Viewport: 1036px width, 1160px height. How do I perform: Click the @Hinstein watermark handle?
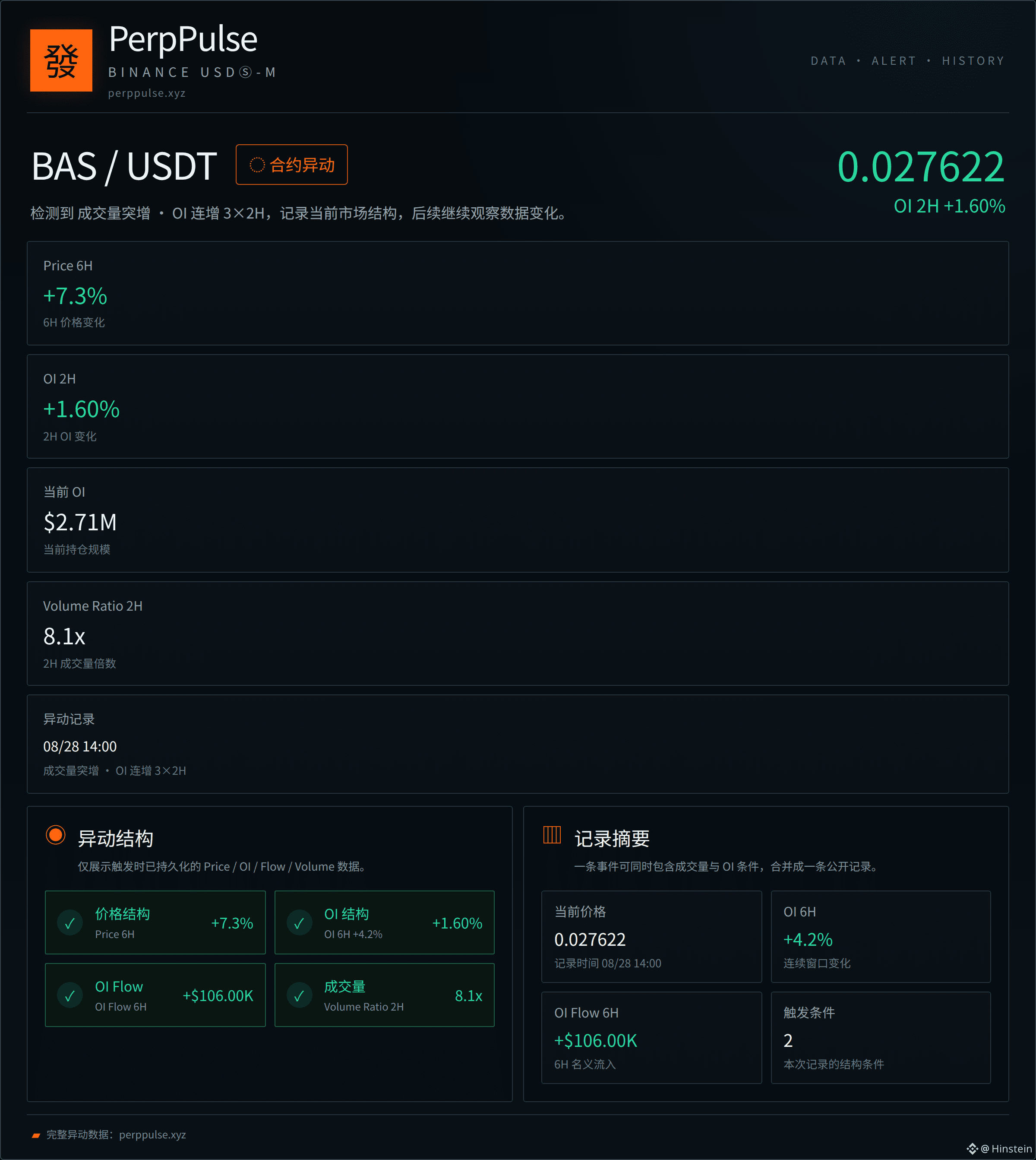1006,1149
